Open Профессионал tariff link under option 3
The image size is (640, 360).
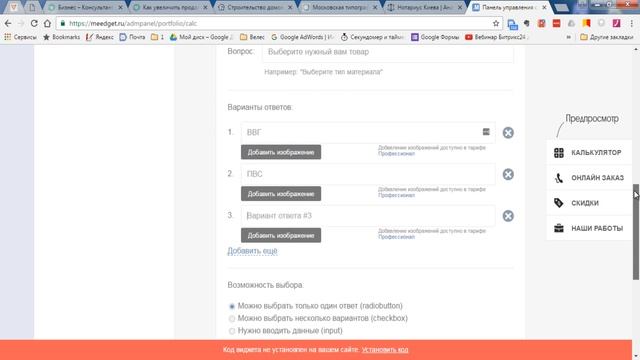click(396, 237)
